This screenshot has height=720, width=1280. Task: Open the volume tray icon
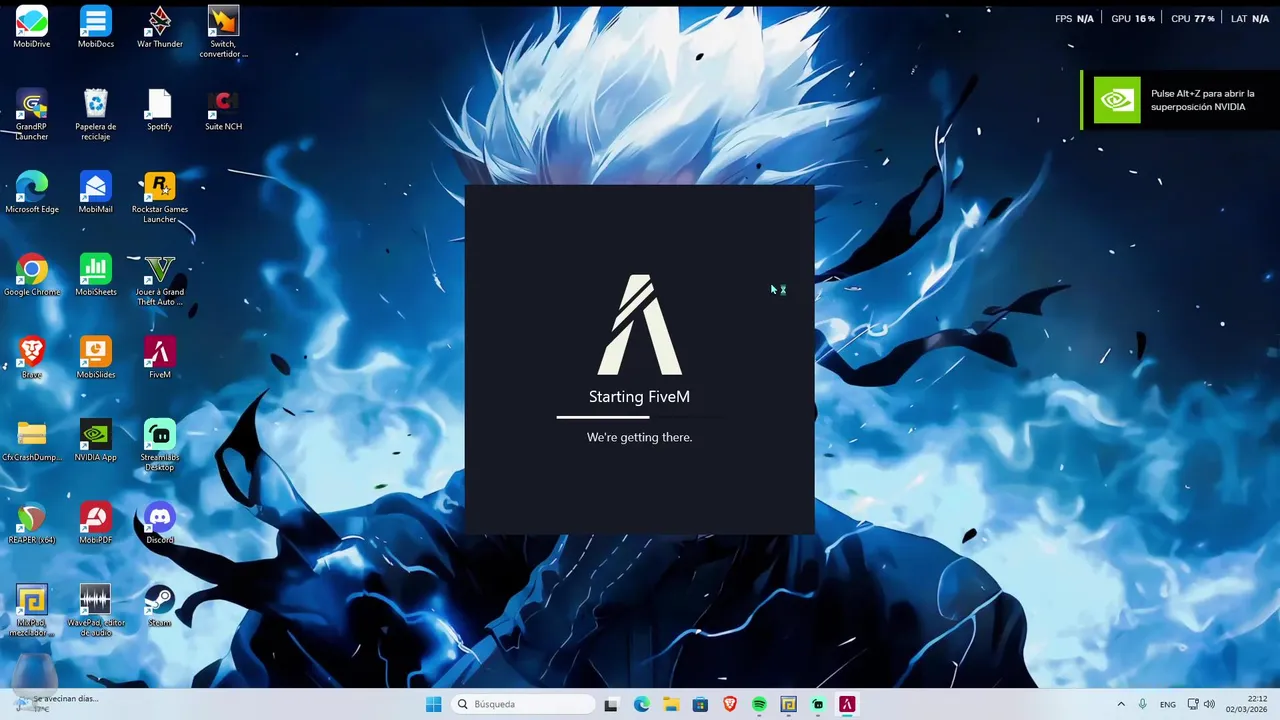pyautogui.click(x=1209, y=704)
